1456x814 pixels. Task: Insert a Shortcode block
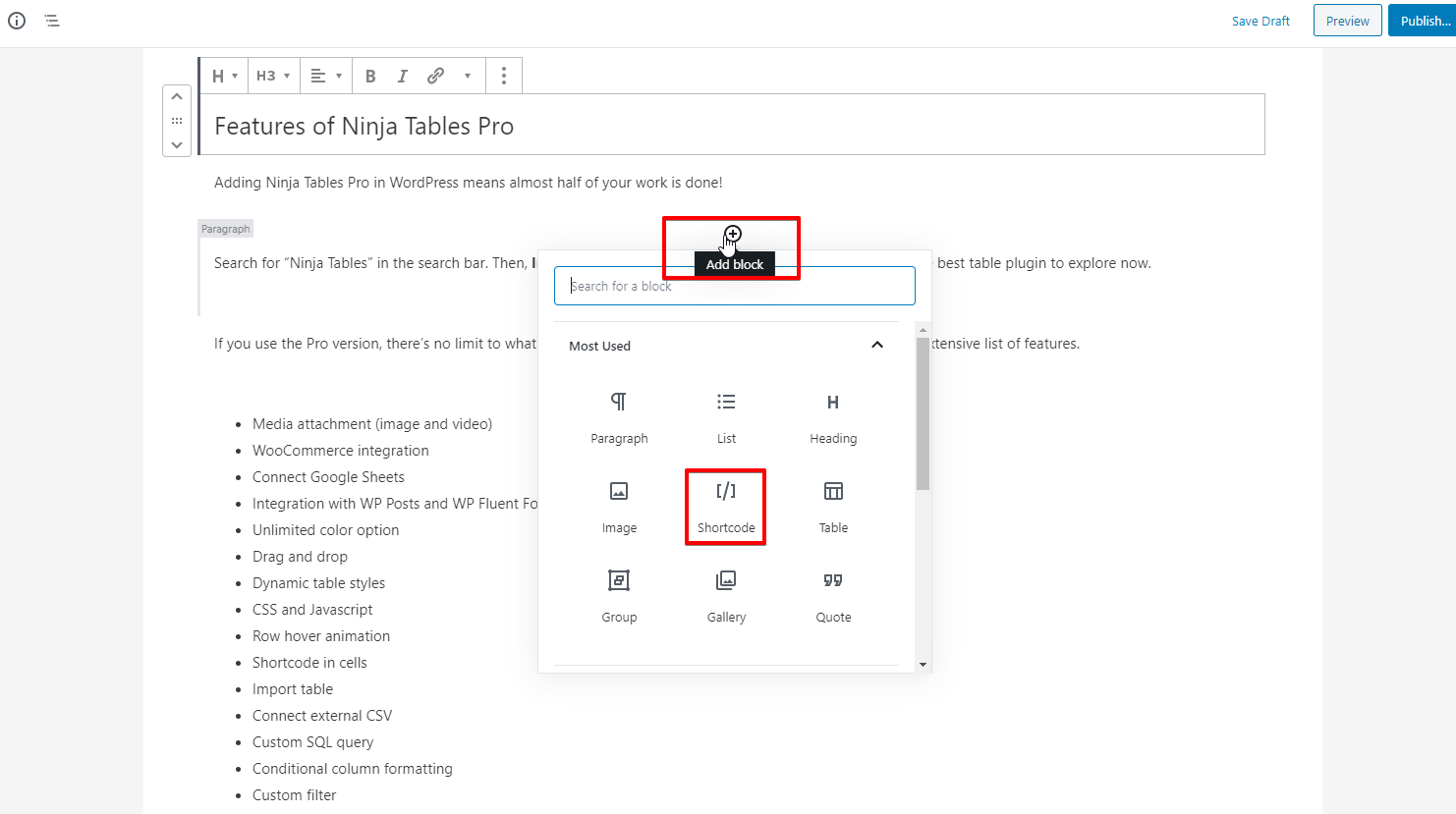click(x=726, y=507)
